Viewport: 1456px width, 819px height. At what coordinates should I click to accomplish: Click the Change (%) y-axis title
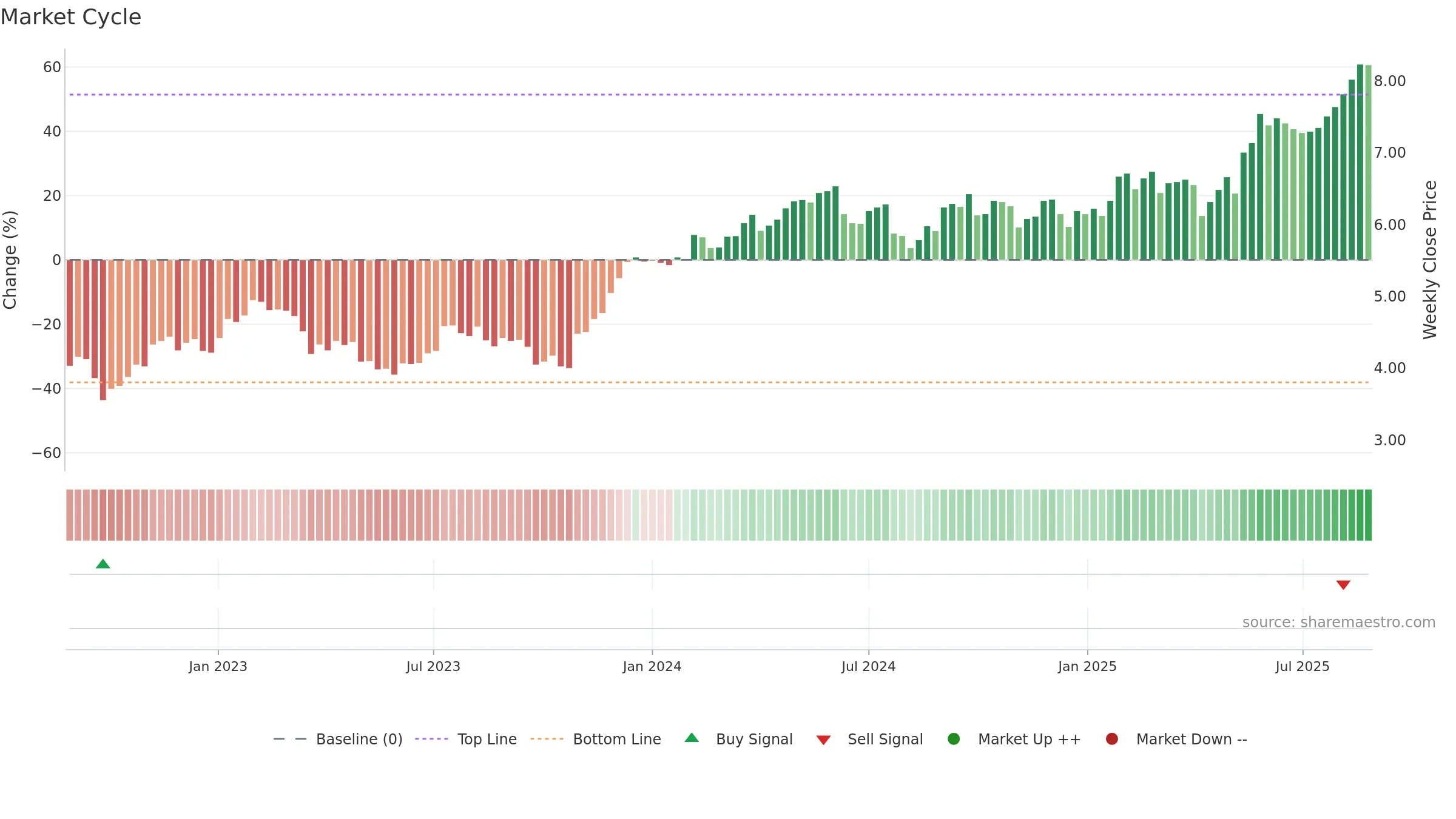[x=10, y=260]
